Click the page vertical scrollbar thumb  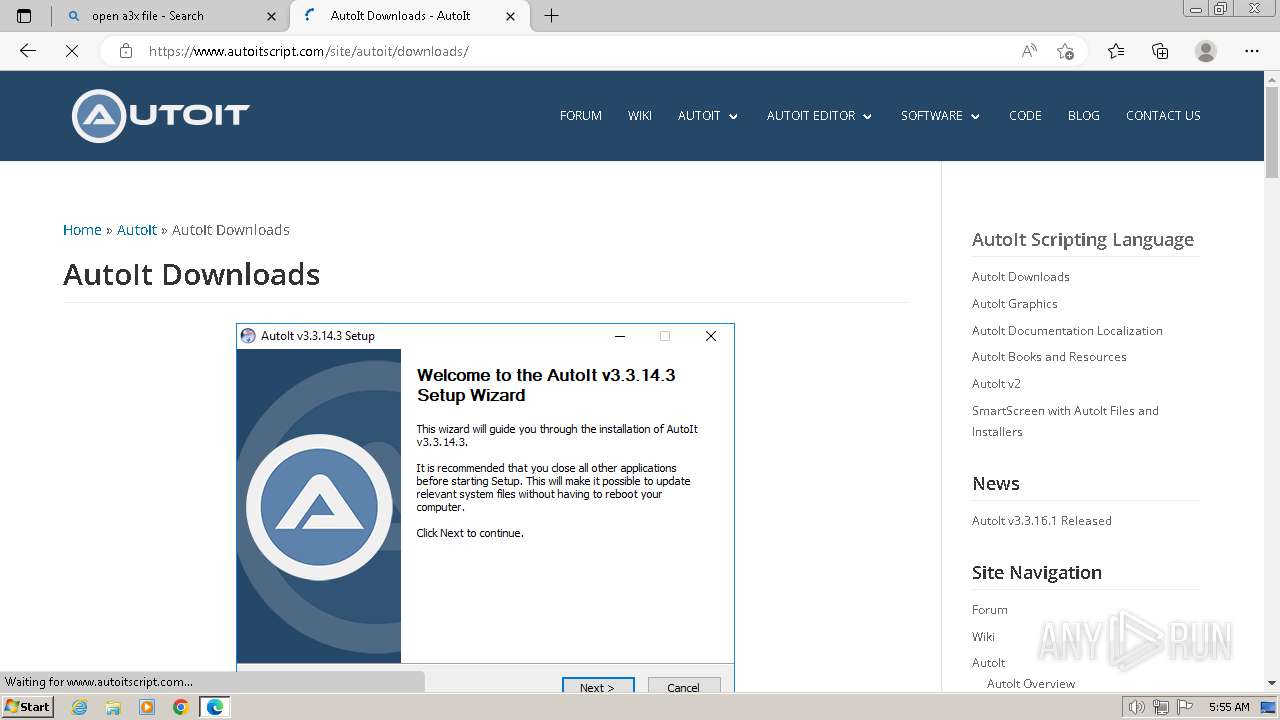[1272, 130]
